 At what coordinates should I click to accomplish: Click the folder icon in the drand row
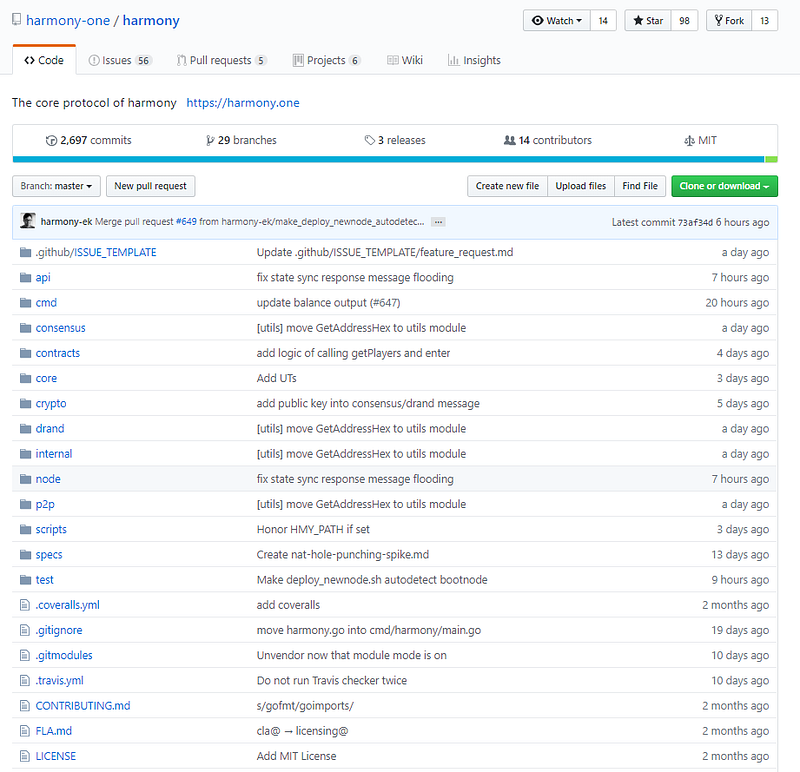pos(26,429)
